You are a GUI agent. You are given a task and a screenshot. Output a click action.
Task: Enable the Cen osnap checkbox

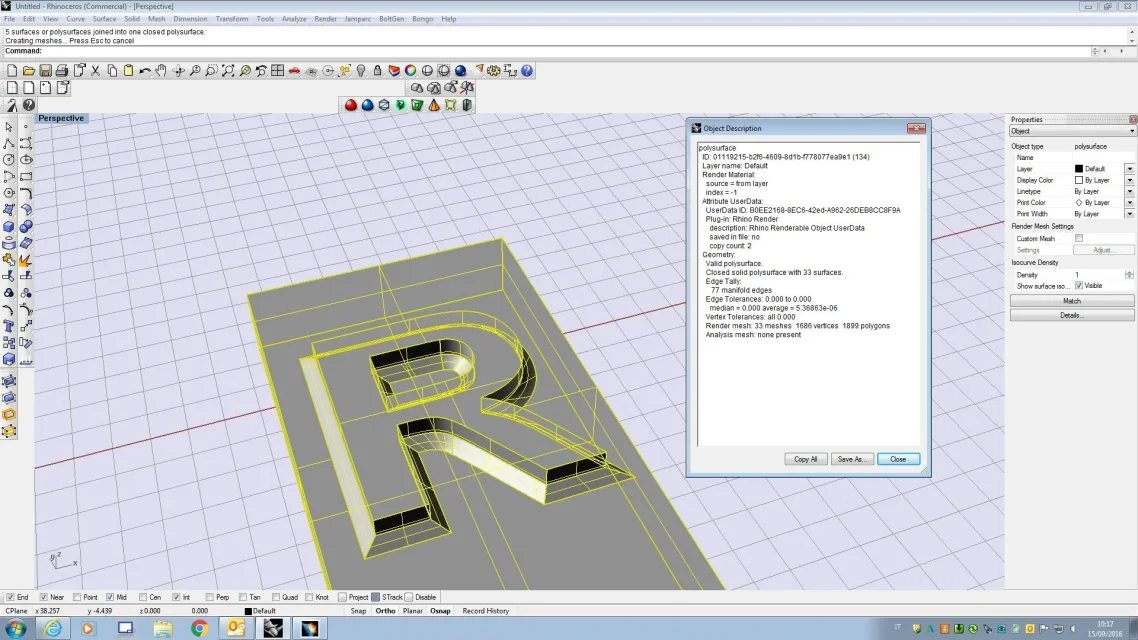143,597
